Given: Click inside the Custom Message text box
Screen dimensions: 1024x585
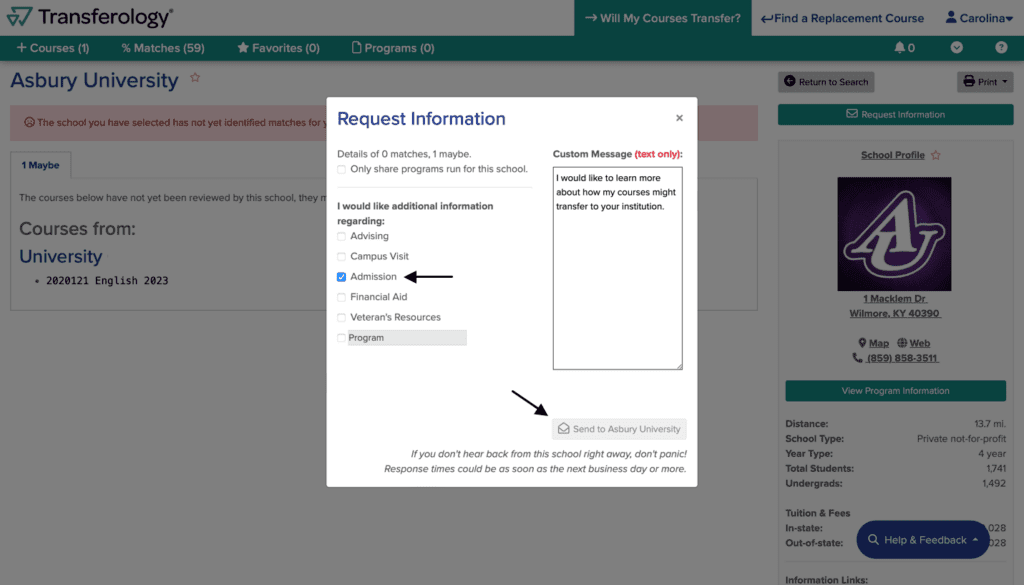Looking at the screenshot, I should [x=617, y=268].
